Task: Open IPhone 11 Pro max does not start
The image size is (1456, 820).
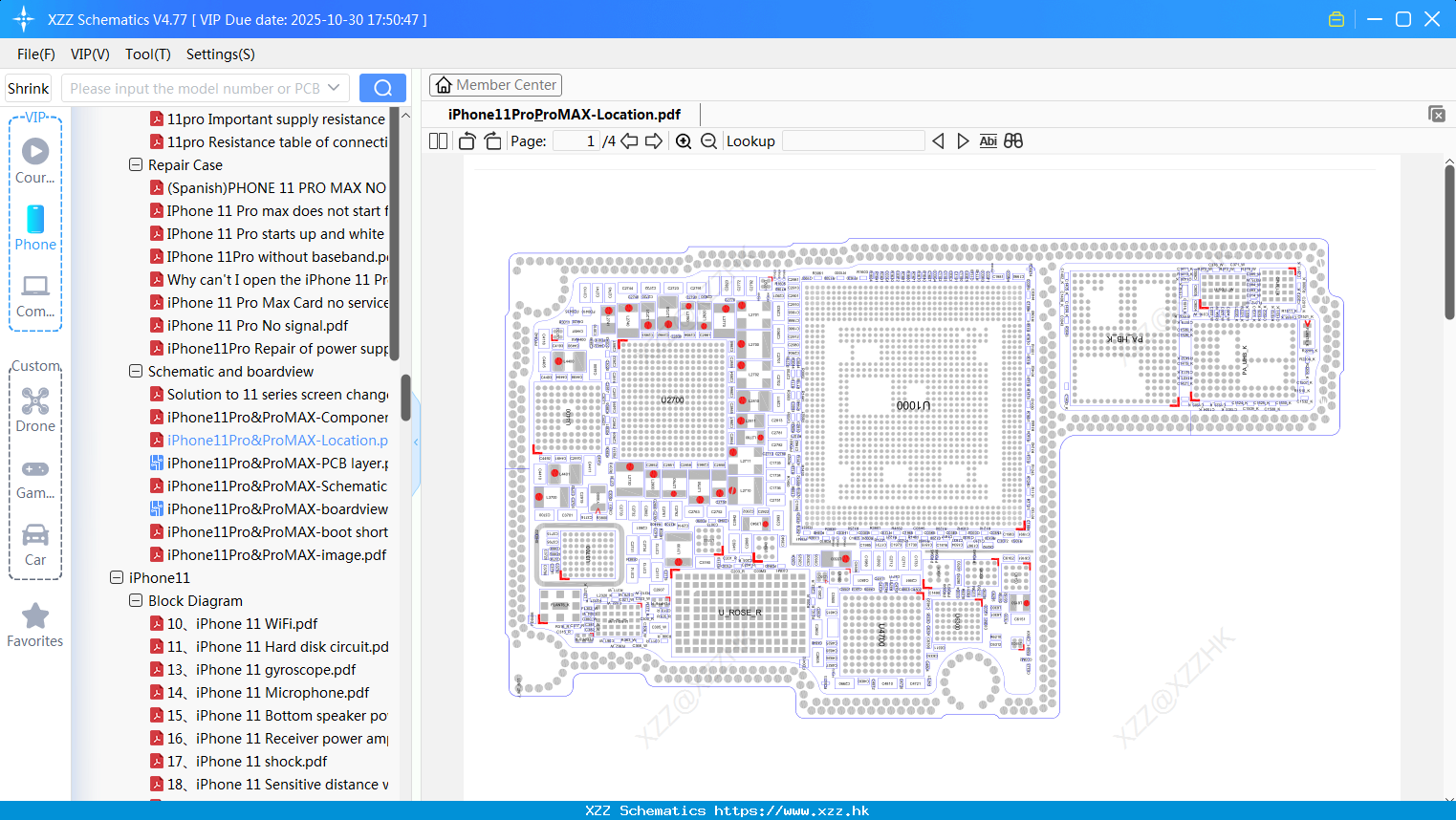Action: click(269, 210)
